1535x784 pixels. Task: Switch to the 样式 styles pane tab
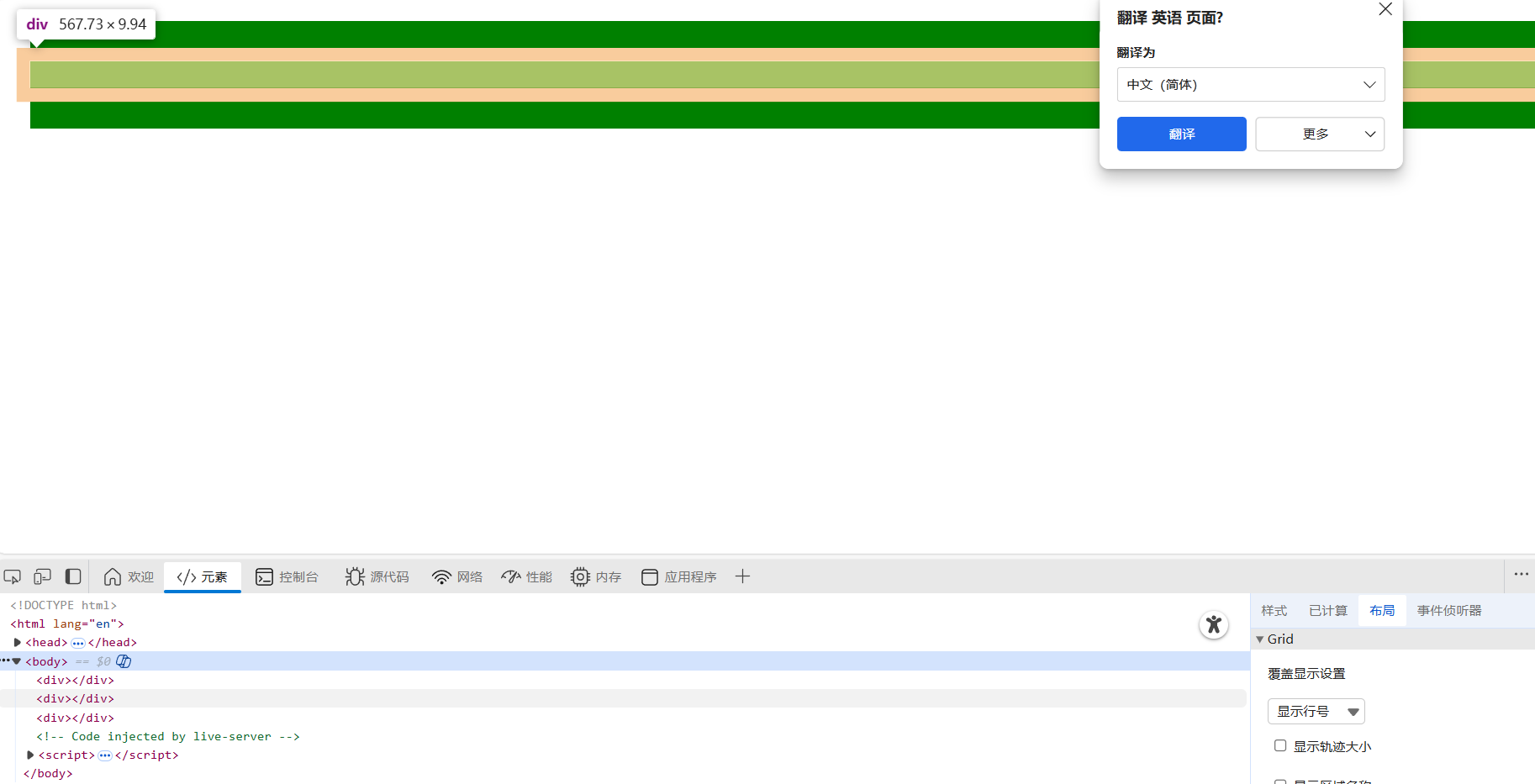point(1274,611)
